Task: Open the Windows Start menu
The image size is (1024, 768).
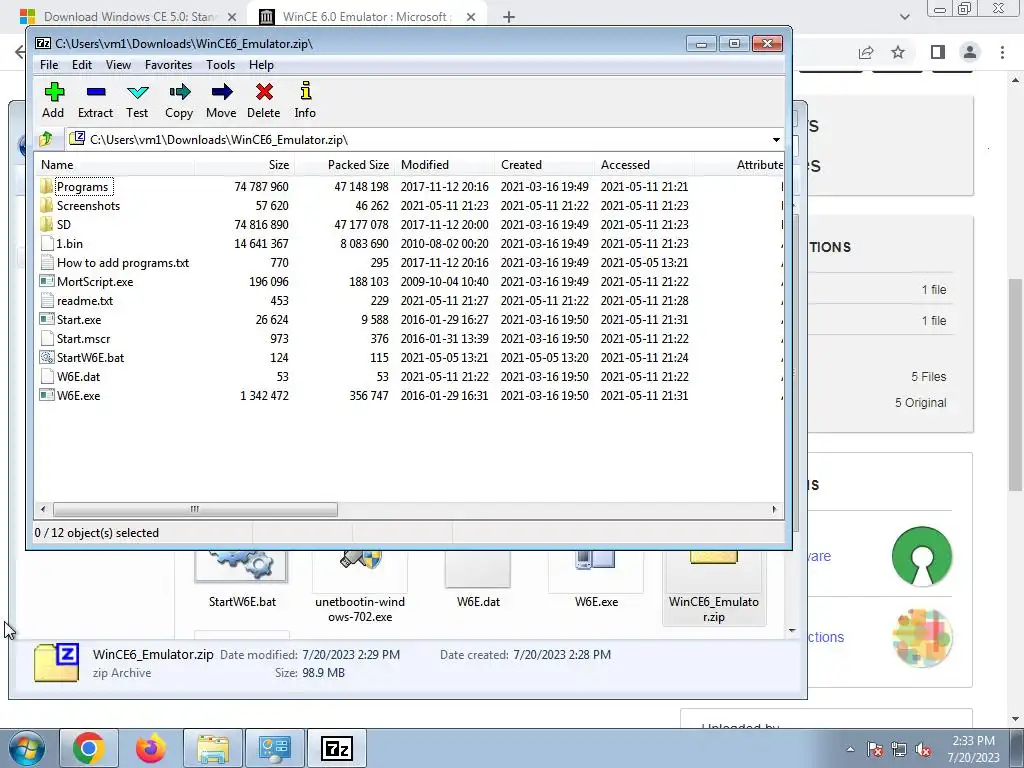Action: 27,748
